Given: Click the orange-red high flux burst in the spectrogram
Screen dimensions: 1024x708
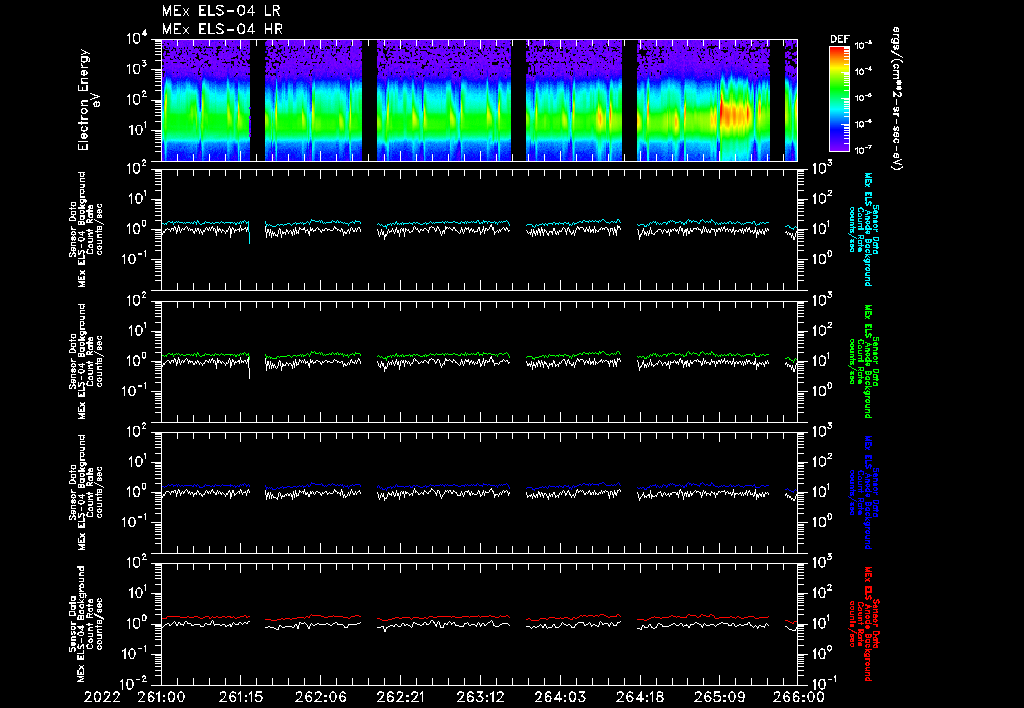Looking at the screenshot, I should tap(736, 114).
